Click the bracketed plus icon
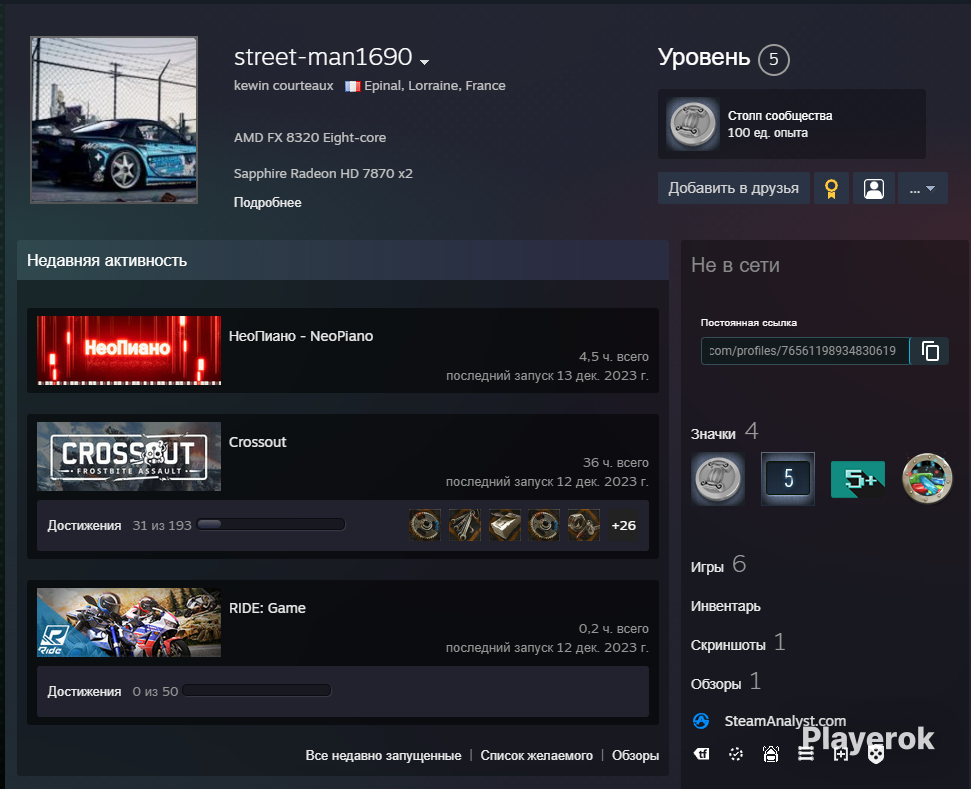Screen dimensions: 971x789 840,754
